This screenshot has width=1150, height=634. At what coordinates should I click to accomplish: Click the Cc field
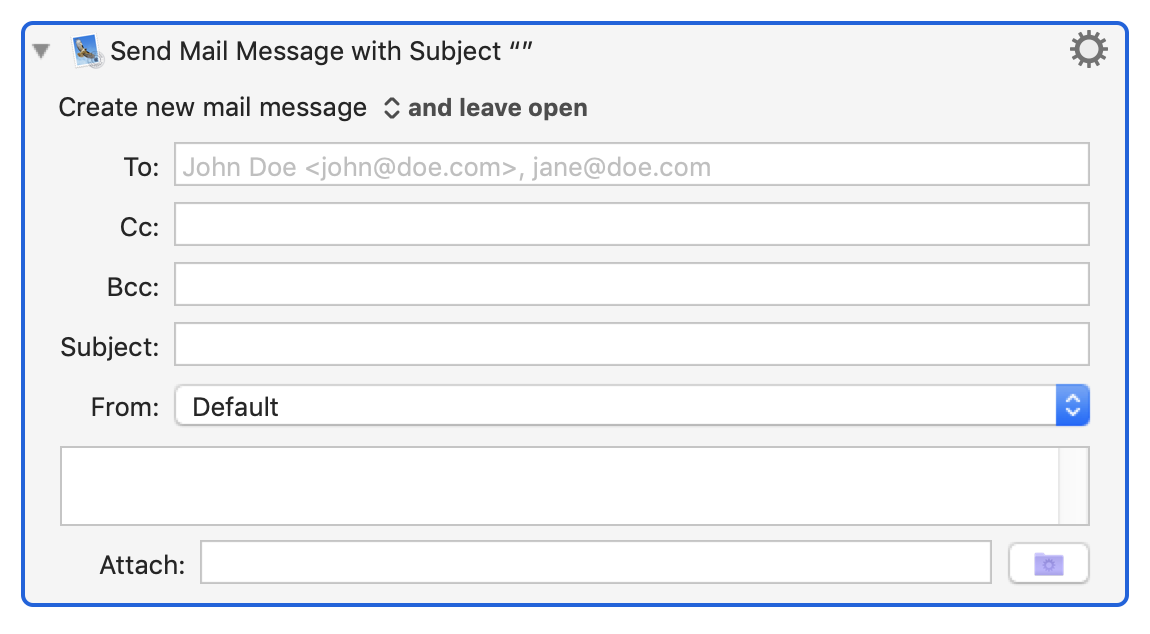[630, 224]
